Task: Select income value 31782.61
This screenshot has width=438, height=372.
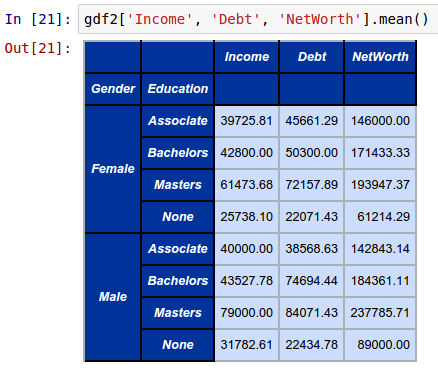Action: point(247,345)
